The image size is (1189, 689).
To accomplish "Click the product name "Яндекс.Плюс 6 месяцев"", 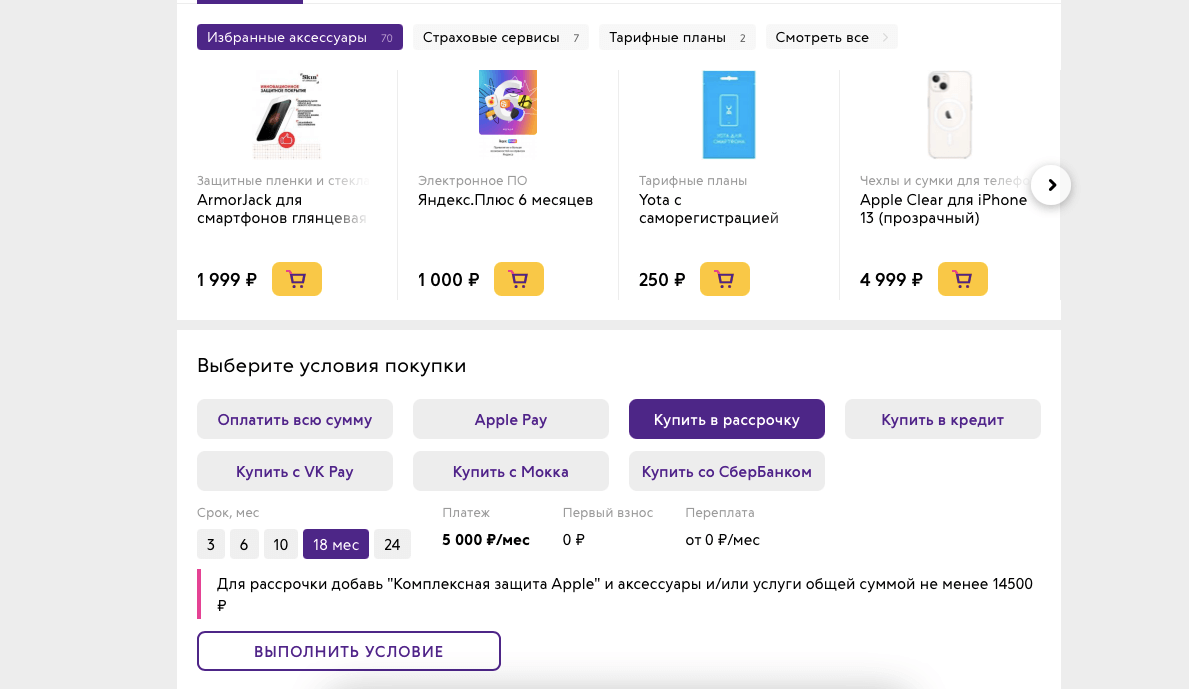I will 505,199.
